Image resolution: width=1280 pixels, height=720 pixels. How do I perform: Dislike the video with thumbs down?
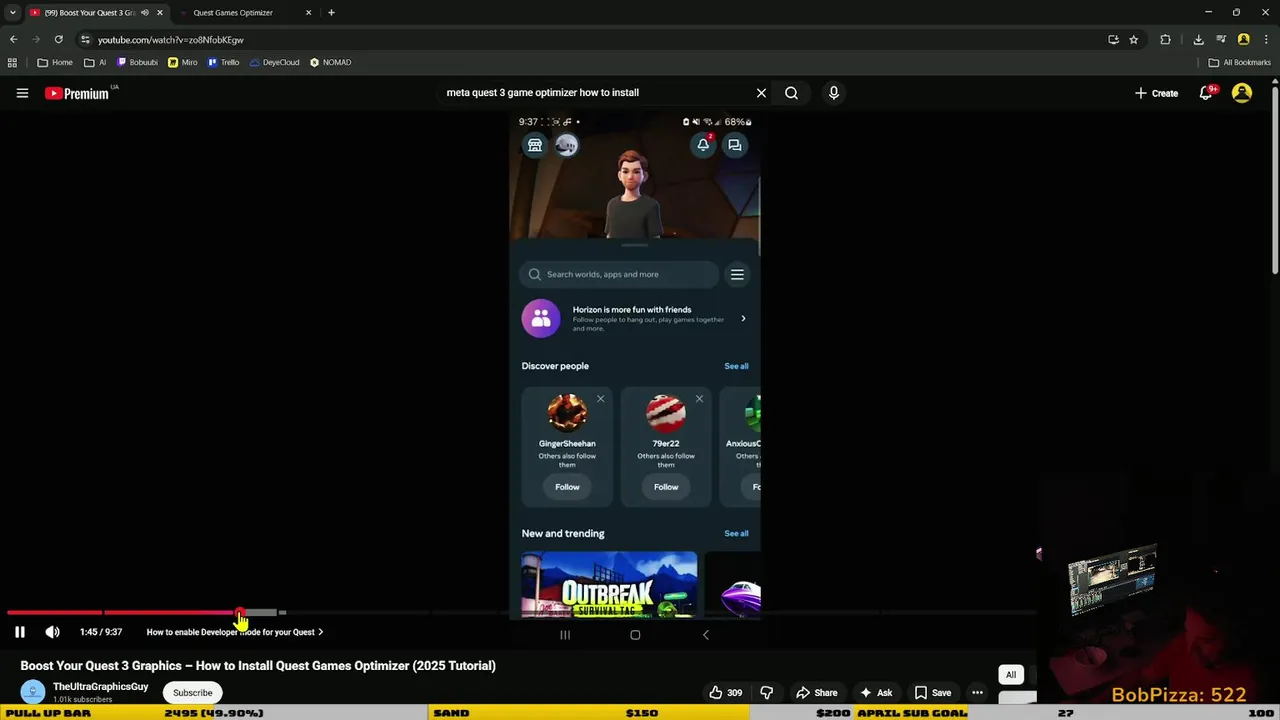[767, 692]
